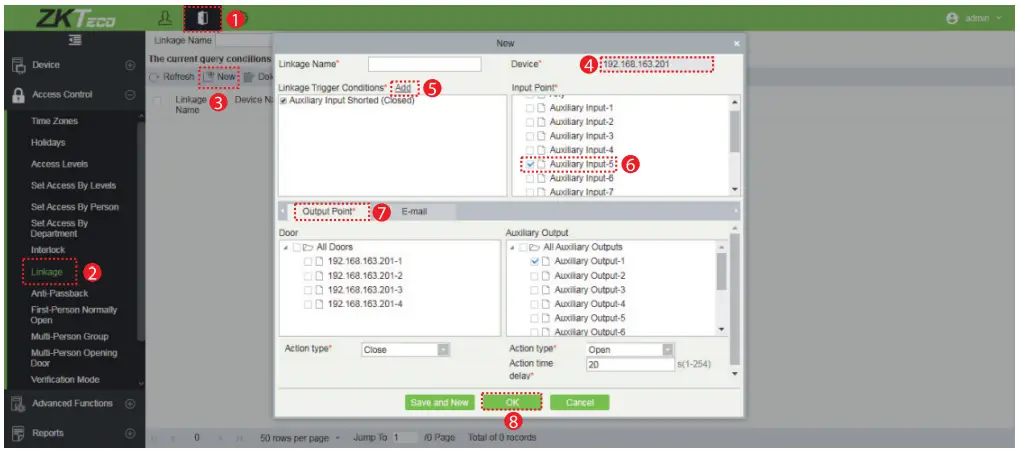
Task: Open Interlock in the sidebar
Action: pyautogui.click(x=48, y=250)
